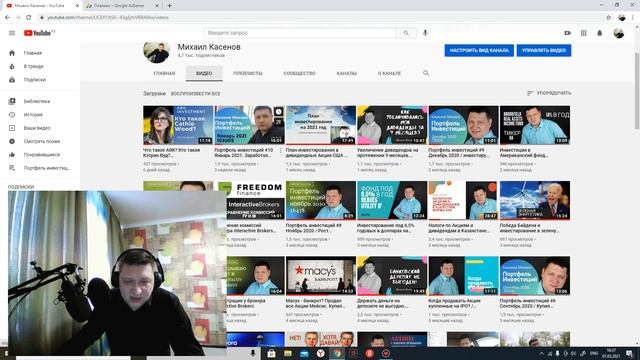Image resolution: width=640 pixels, height=360 pixels.
Task: Select the Видео channel tab
Action: (x=204, y=73)
